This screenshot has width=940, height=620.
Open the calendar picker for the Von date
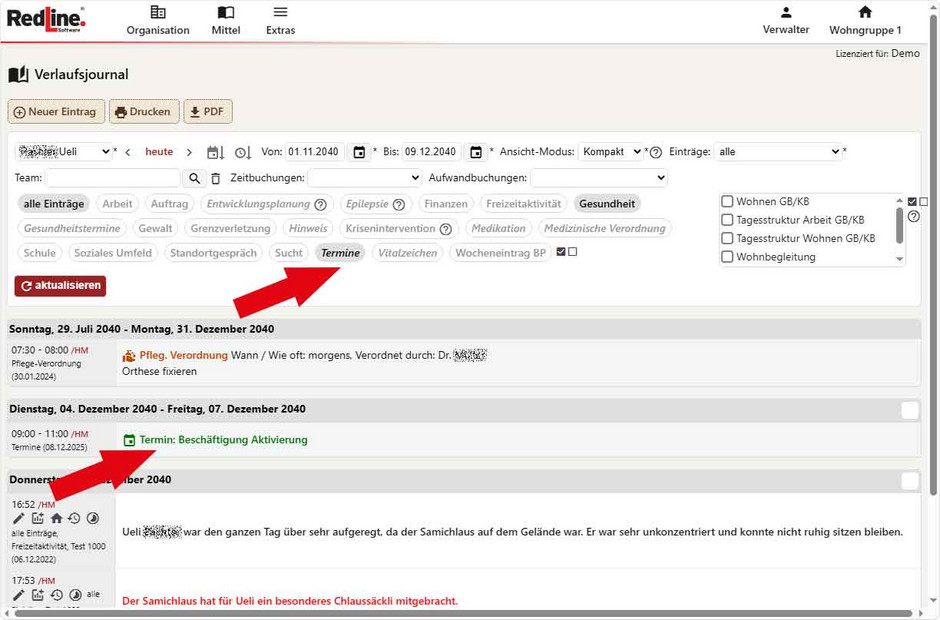point(359,152)
